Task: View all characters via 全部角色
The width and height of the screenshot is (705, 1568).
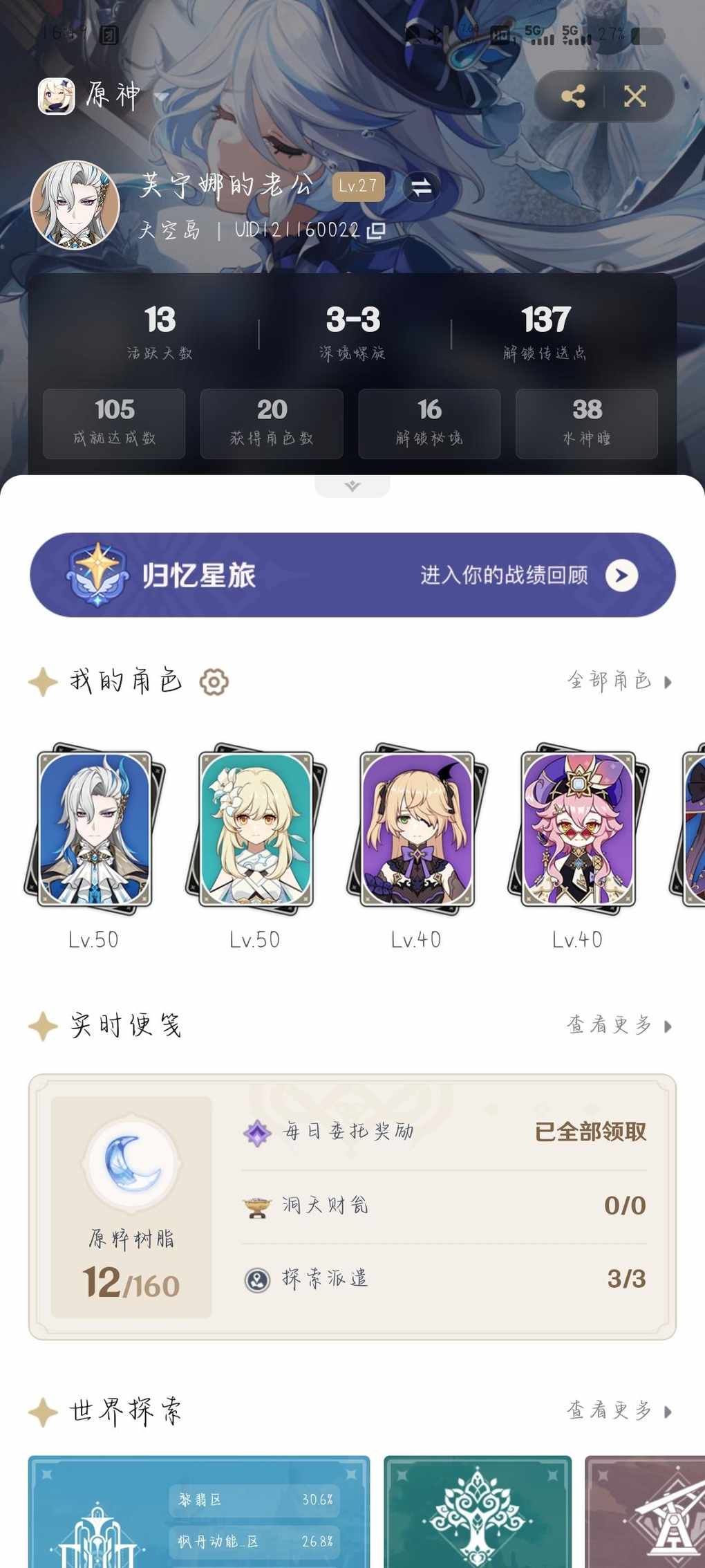Action: (x=619, y=681)
